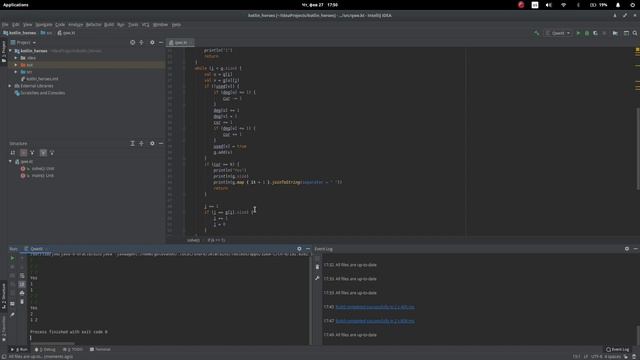Open the Applications menu in top bar

pyautogui.click(x=16, y=5)
